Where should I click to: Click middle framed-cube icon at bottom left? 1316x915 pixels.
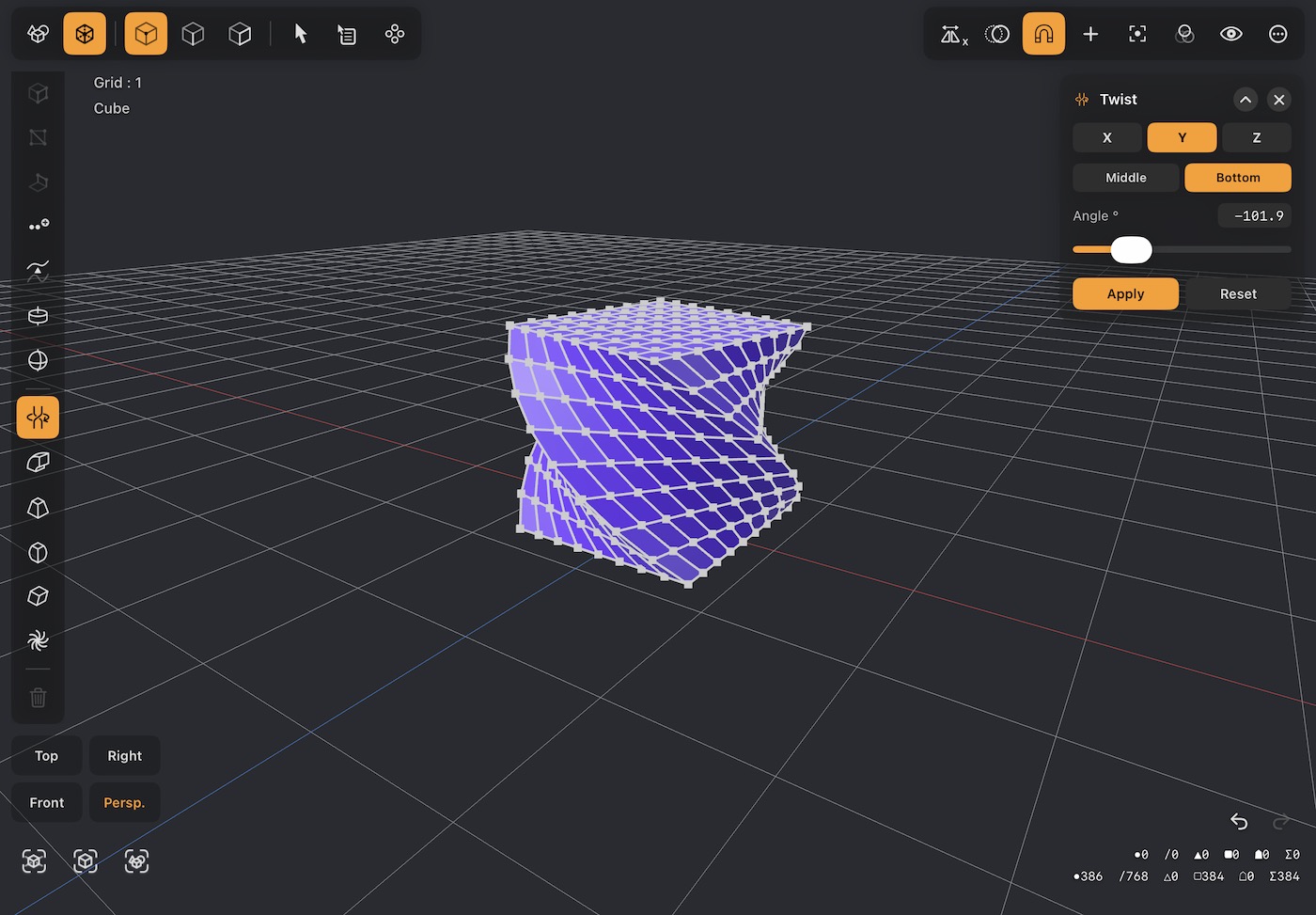86,861
